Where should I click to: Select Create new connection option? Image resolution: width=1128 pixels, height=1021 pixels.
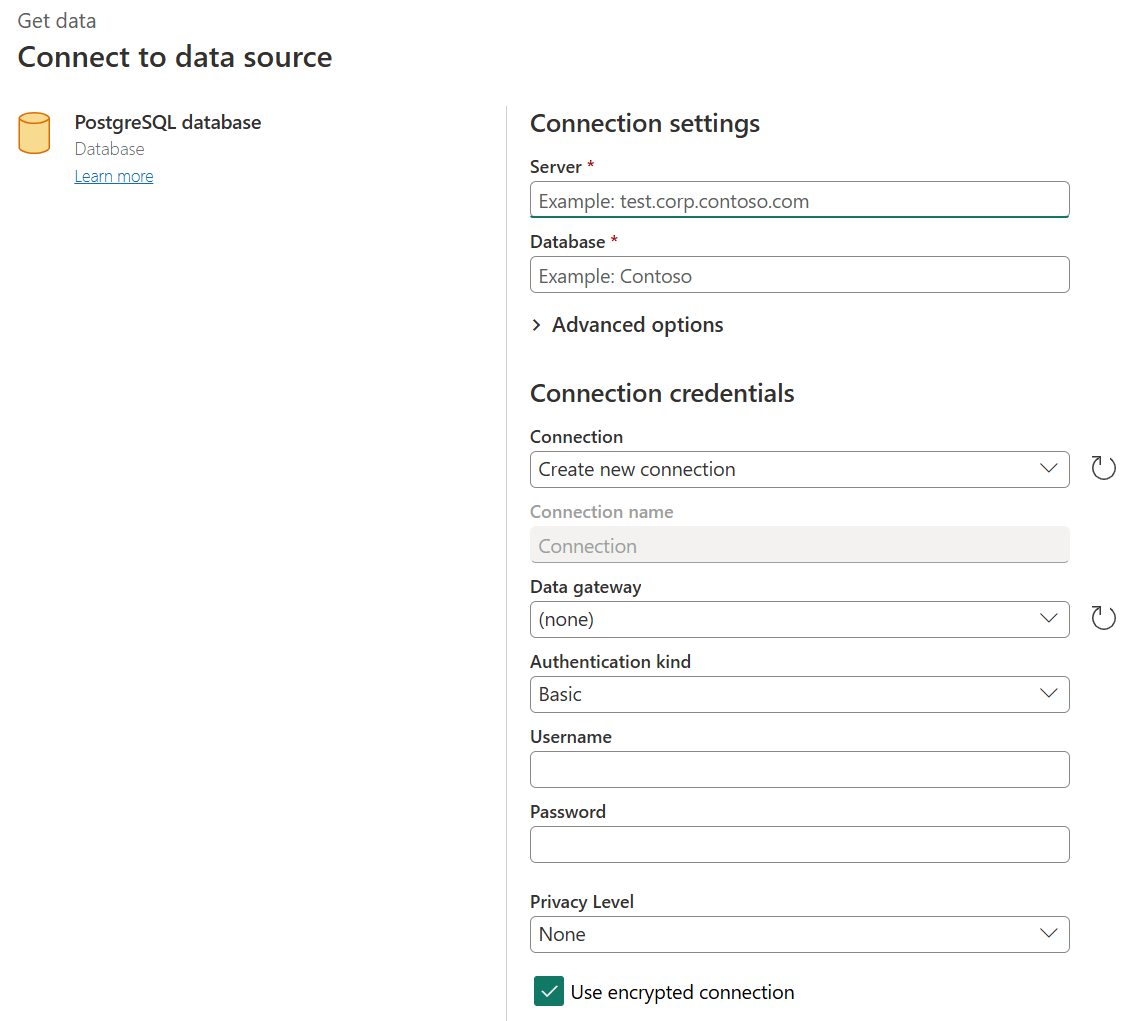pos(800,469)
